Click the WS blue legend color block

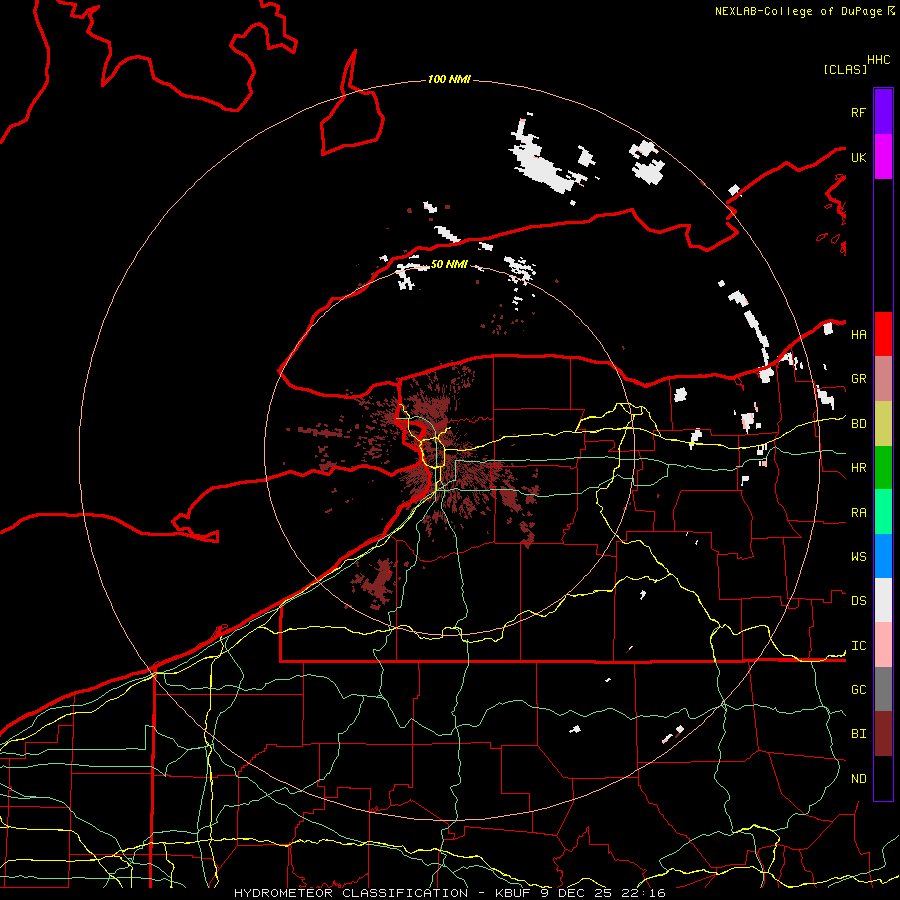coord(883,556)
